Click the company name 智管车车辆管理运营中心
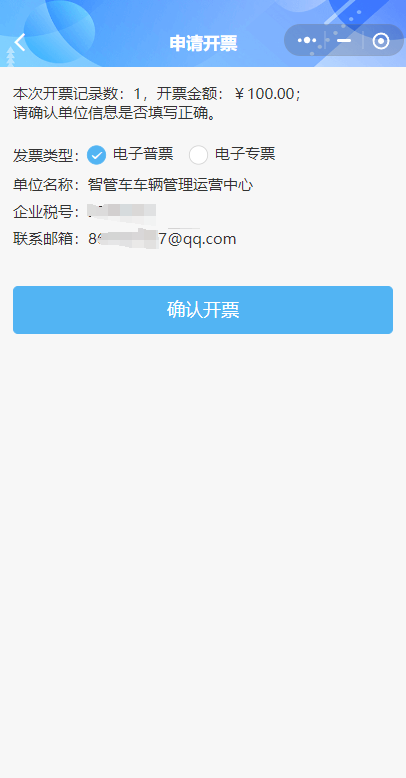406x778 pixels. tap(170, 186)
